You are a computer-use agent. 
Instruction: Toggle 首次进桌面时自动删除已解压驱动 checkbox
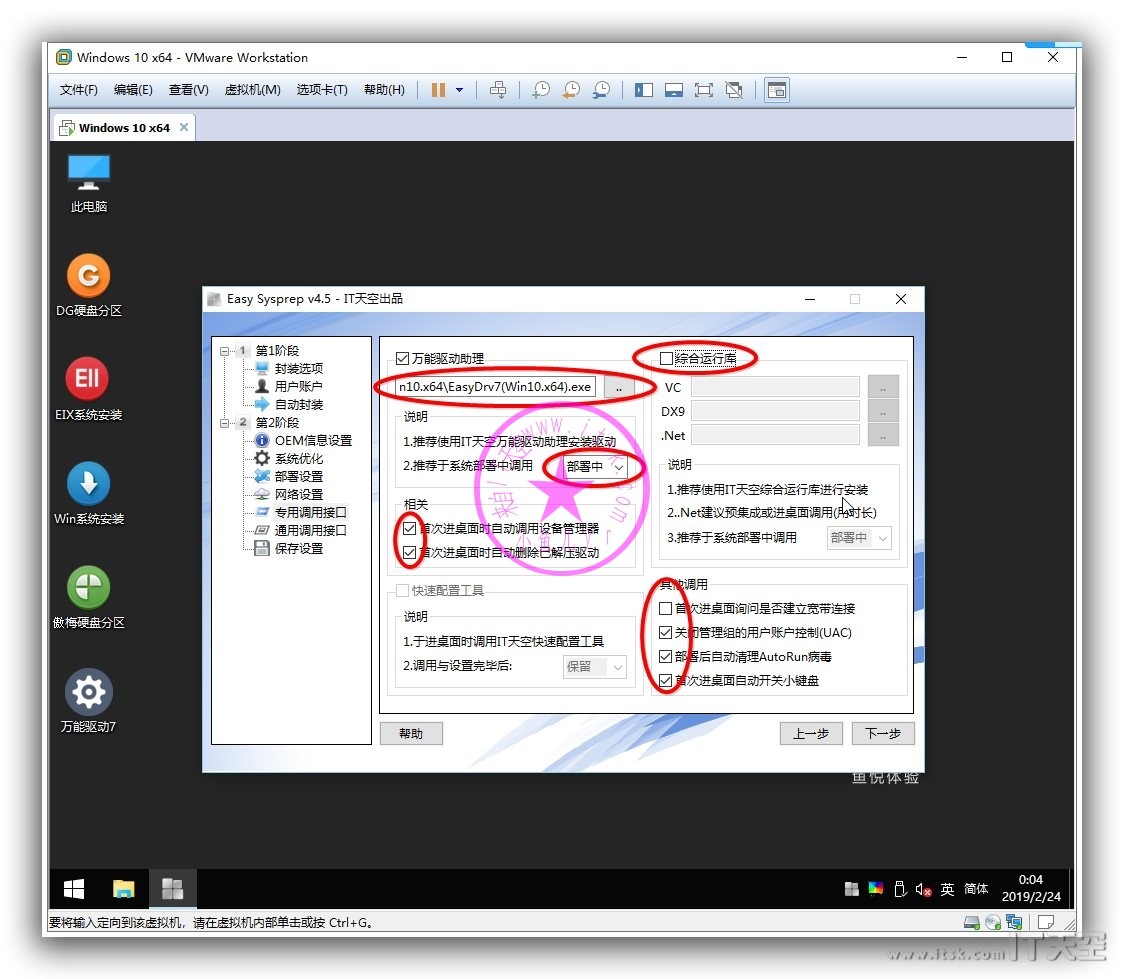pyautogui.click(x=410, y=552)
